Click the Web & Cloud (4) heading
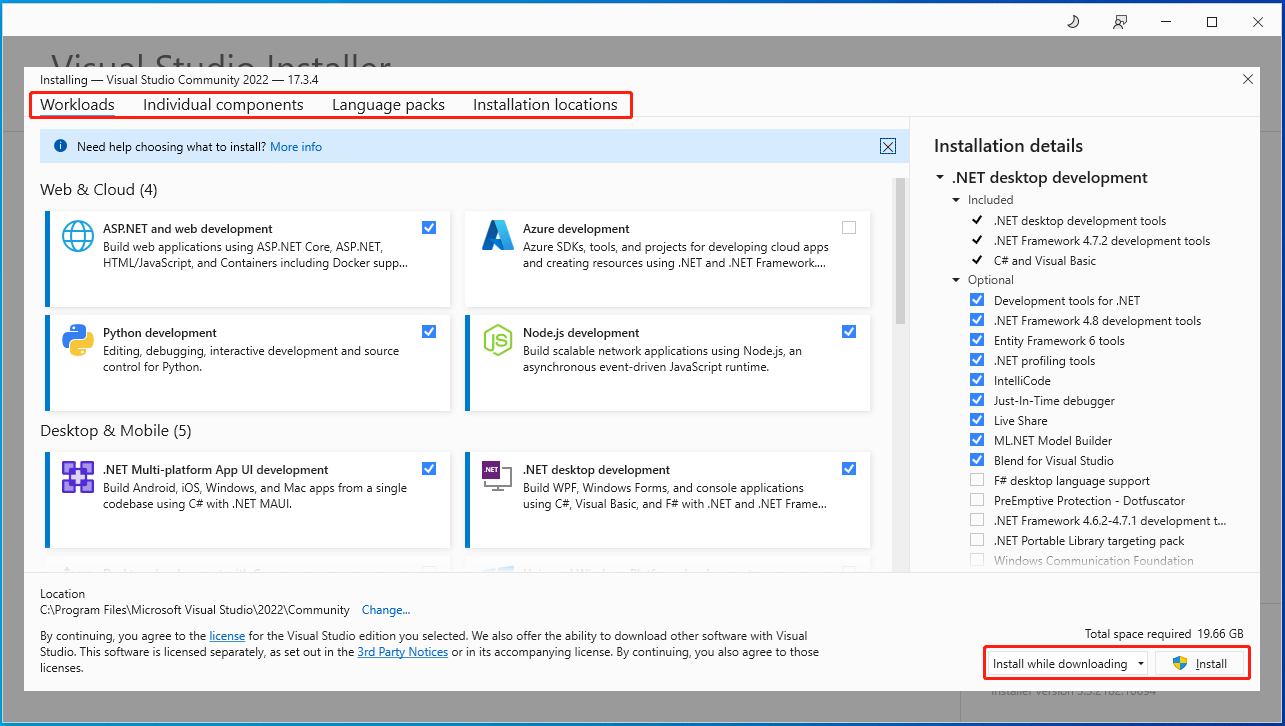1285x726 pixels. [99, 189]
